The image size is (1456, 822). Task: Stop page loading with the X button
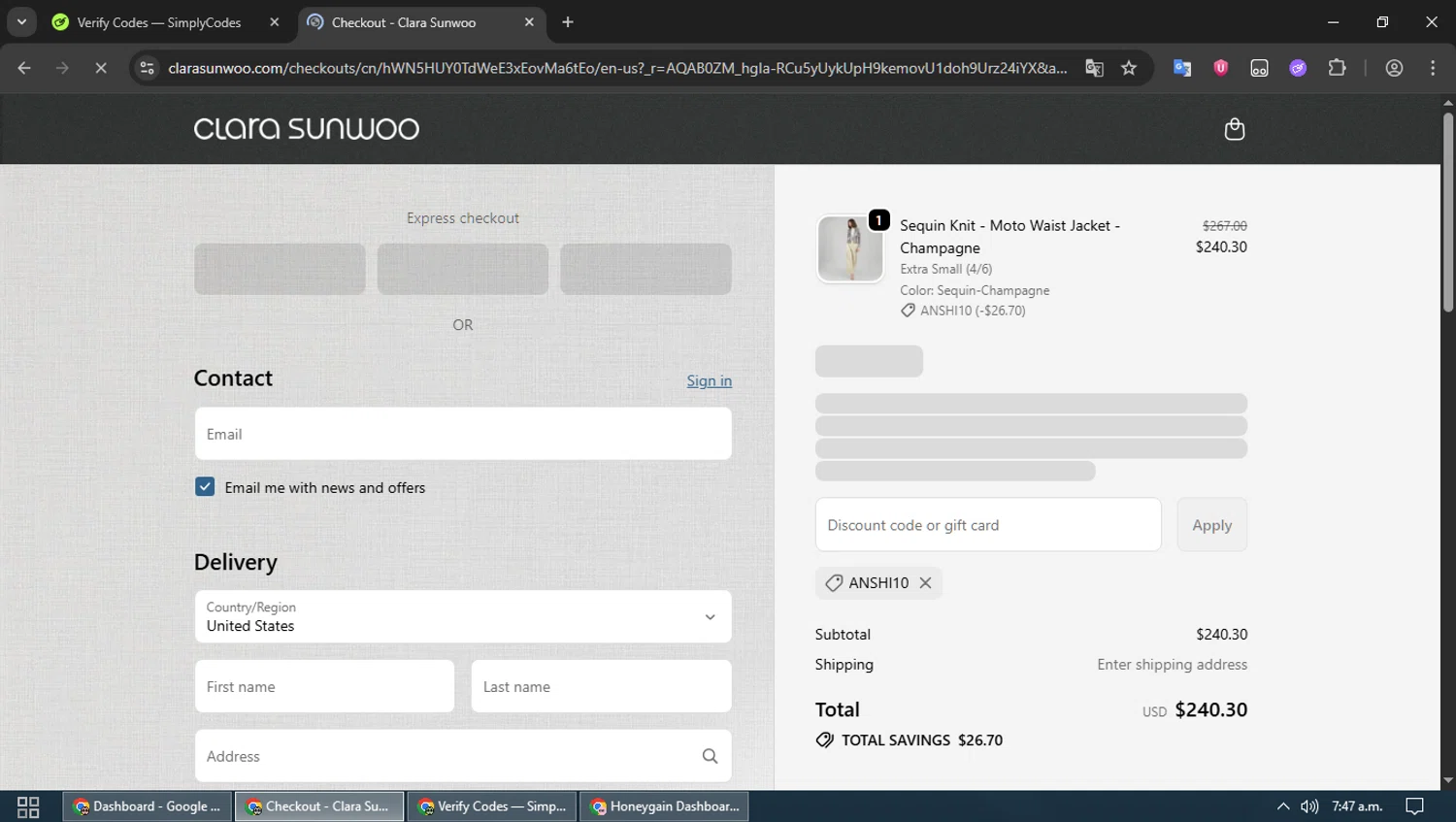(101, 68)
